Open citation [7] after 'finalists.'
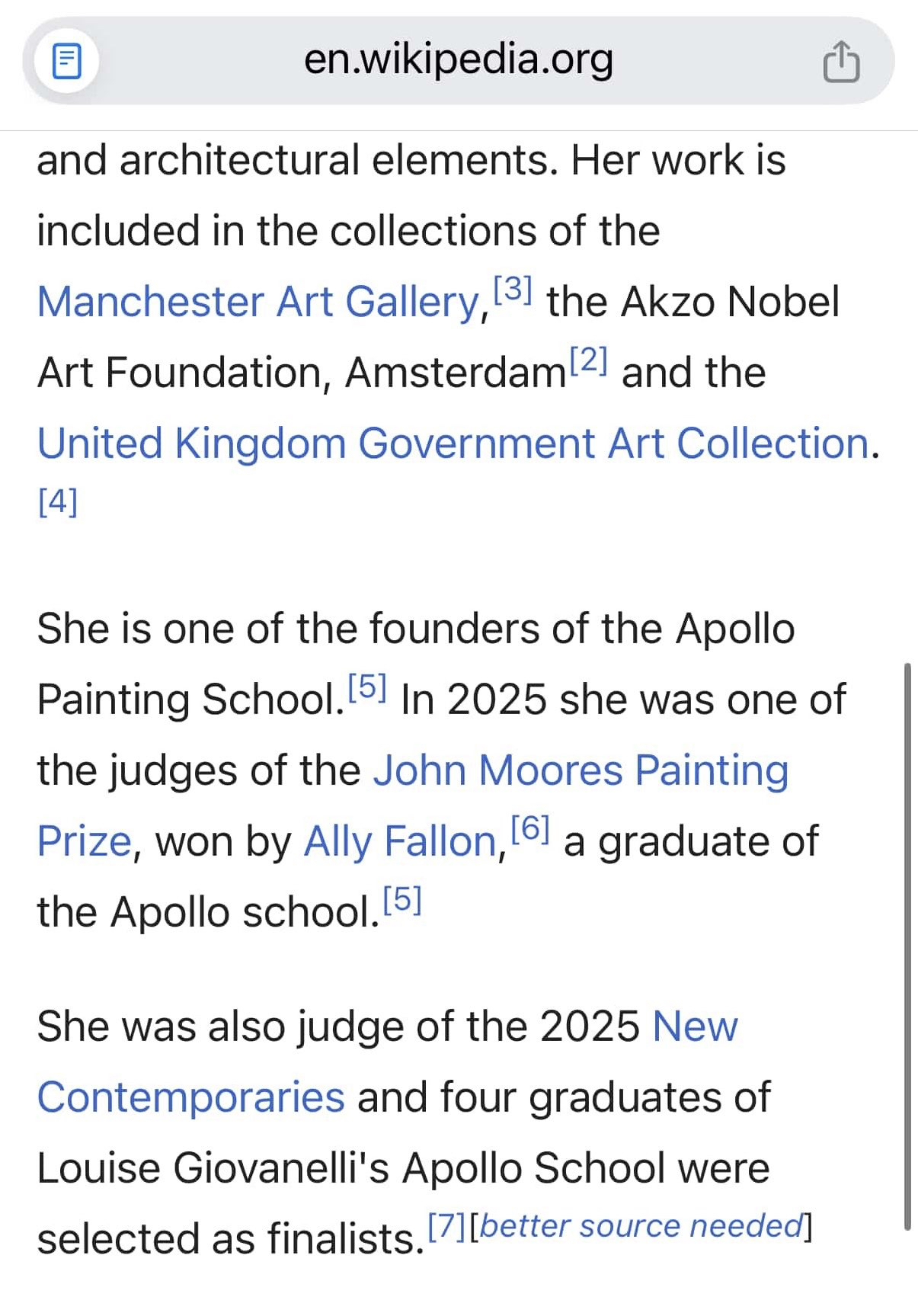Viewport: 918px width, 1316px height. pyautogui.click(x=446, y=1226)
